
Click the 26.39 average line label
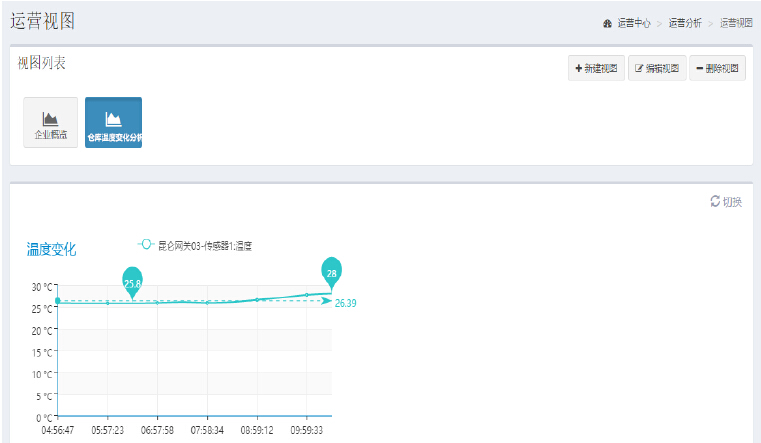[345, 303]
